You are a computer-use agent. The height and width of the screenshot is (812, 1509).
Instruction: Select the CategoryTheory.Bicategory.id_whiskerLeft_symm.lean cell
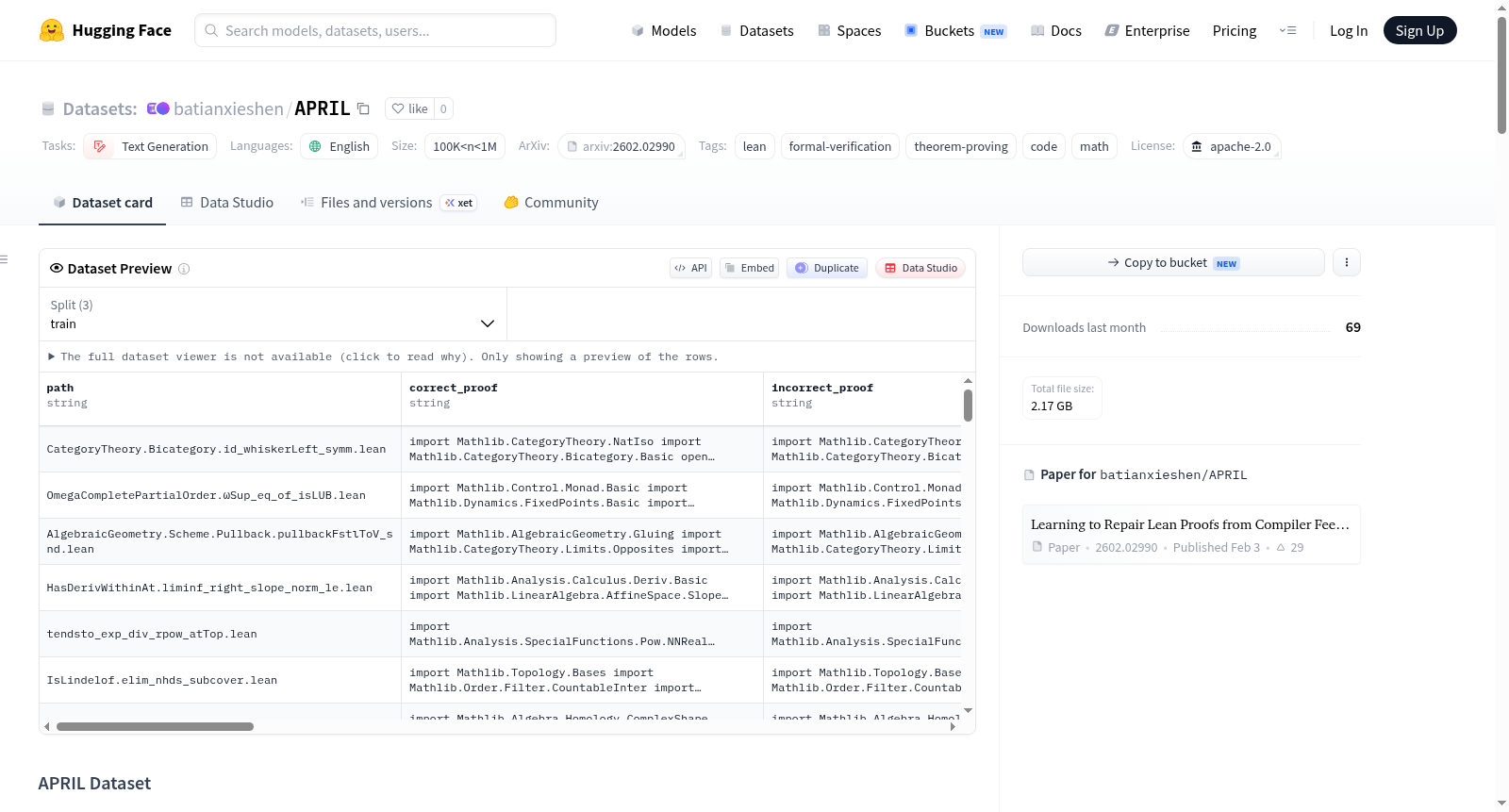pos(220,449)
